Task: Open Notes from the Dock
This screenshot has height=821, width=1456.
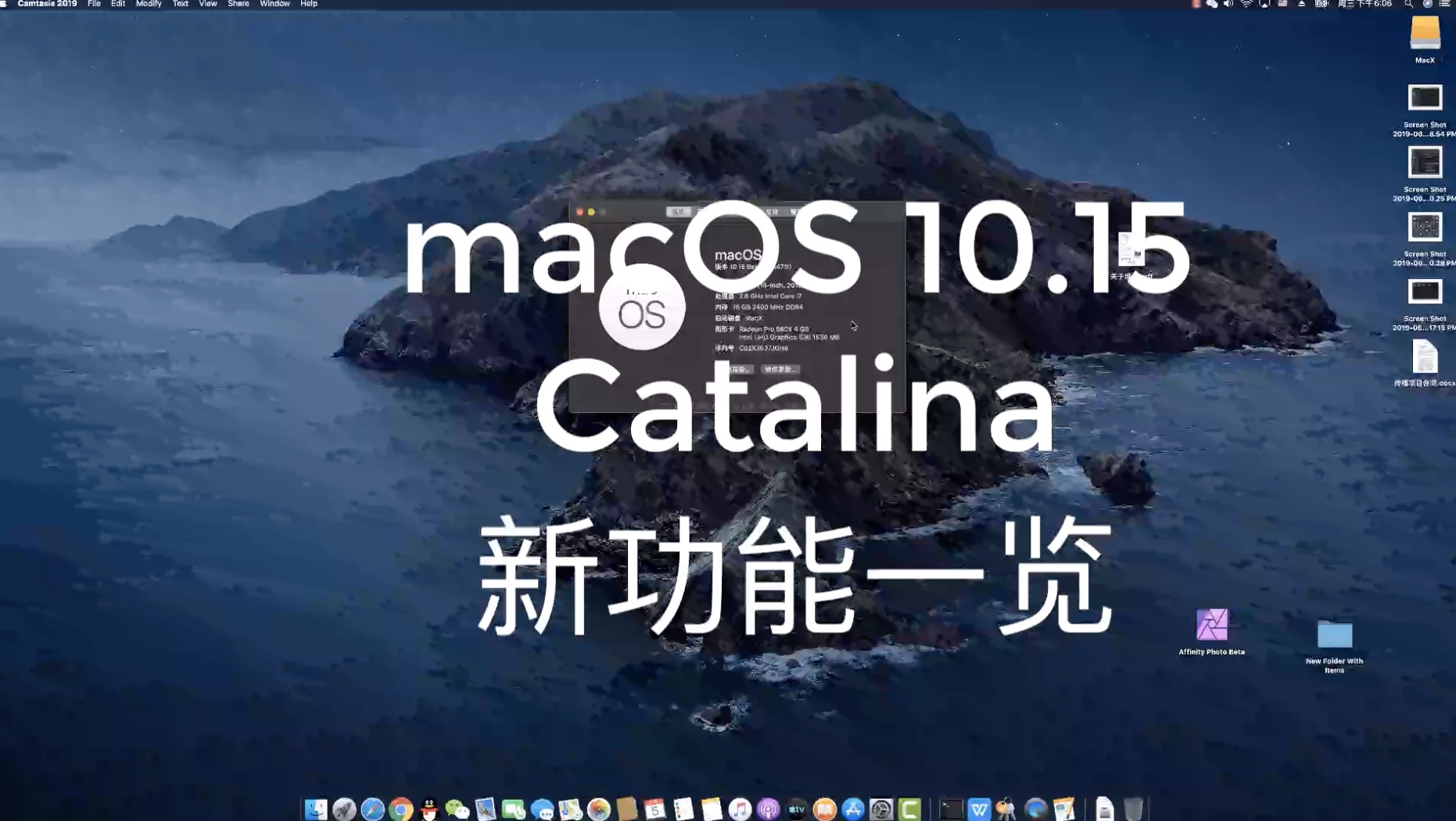Action: pos(712,808)
